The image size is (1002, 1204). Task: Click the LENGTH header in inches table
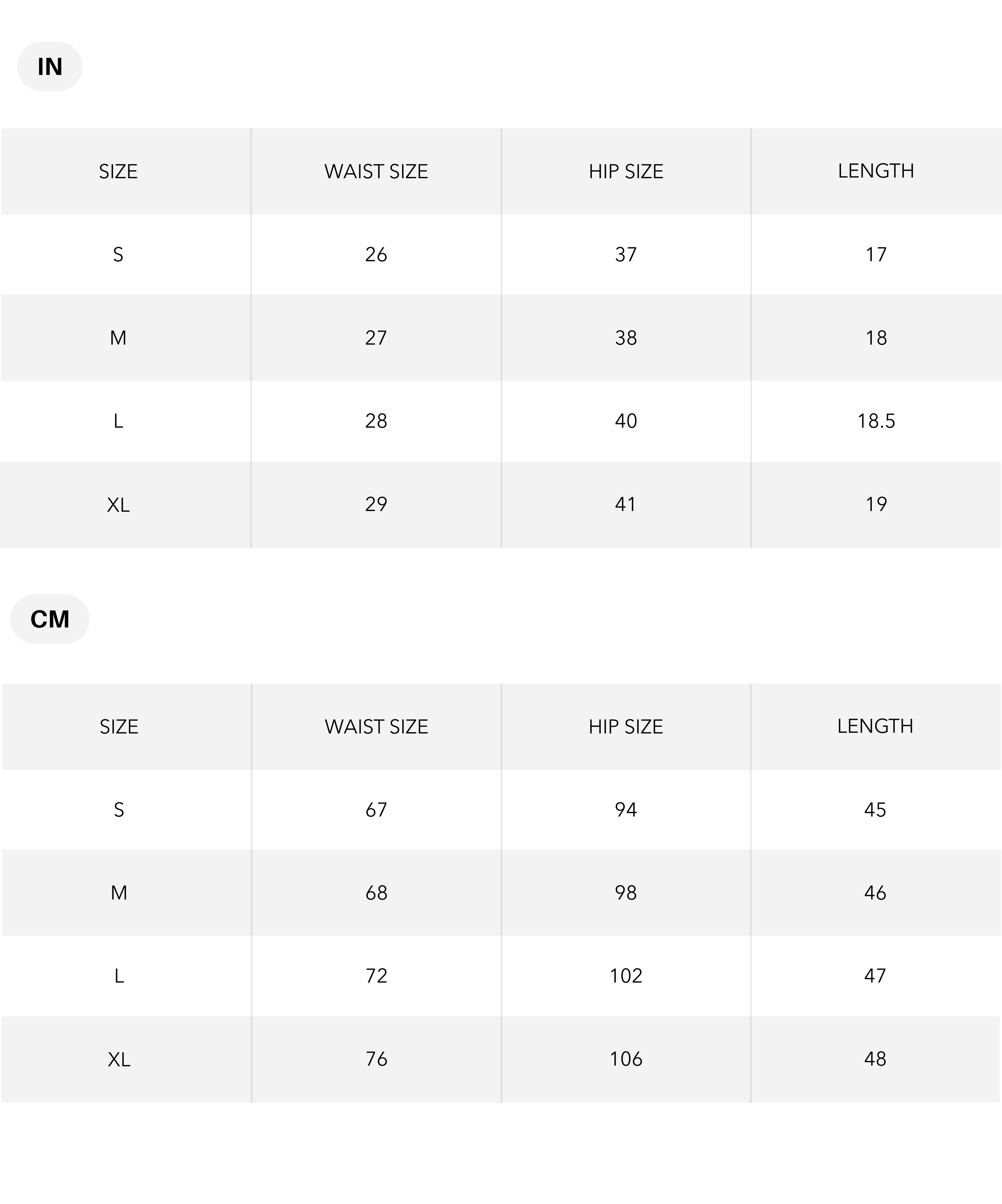pos(875,171)
